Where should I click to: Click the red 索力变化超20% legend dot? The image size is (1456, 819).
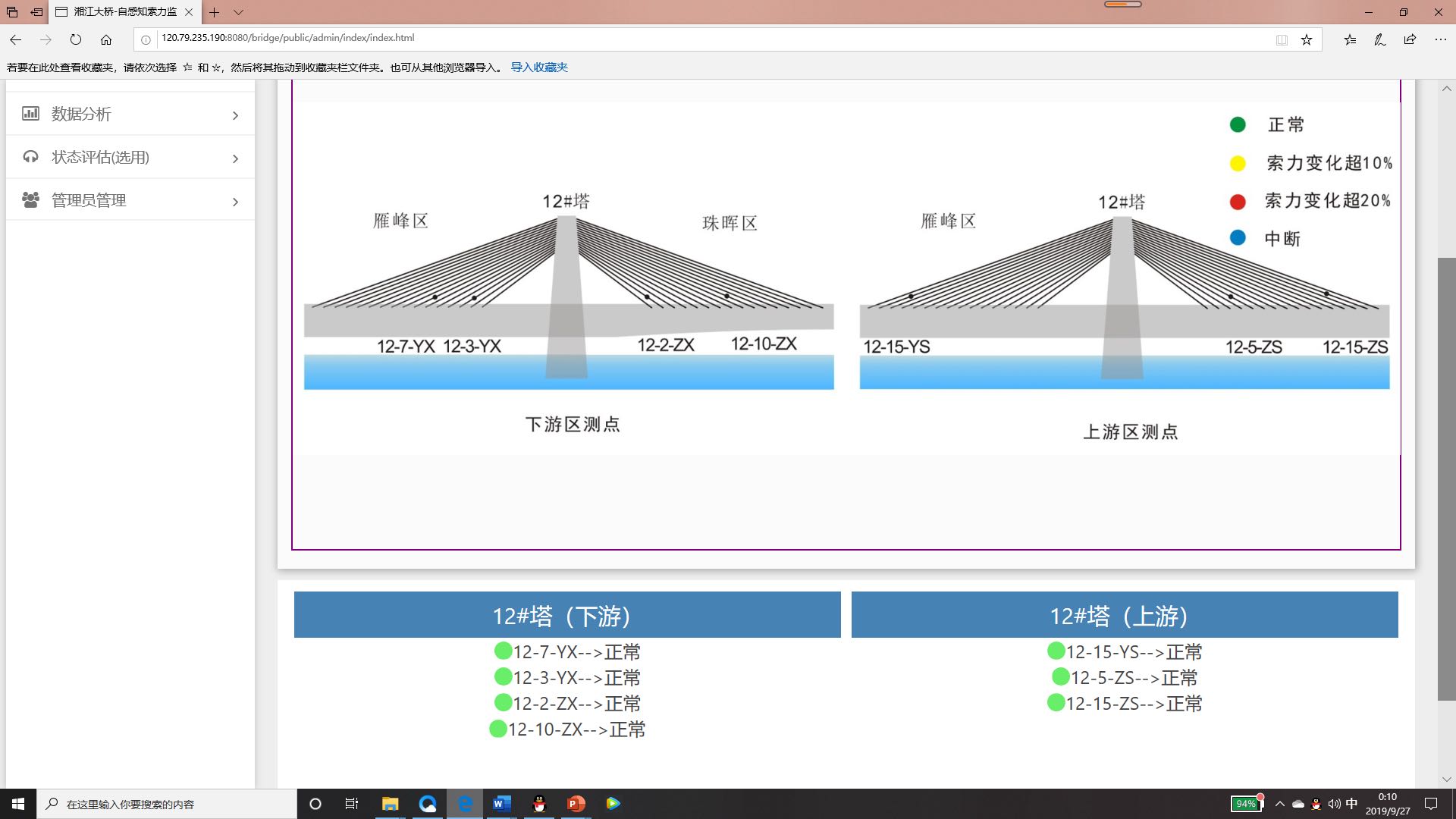[x=1238, y=202]
